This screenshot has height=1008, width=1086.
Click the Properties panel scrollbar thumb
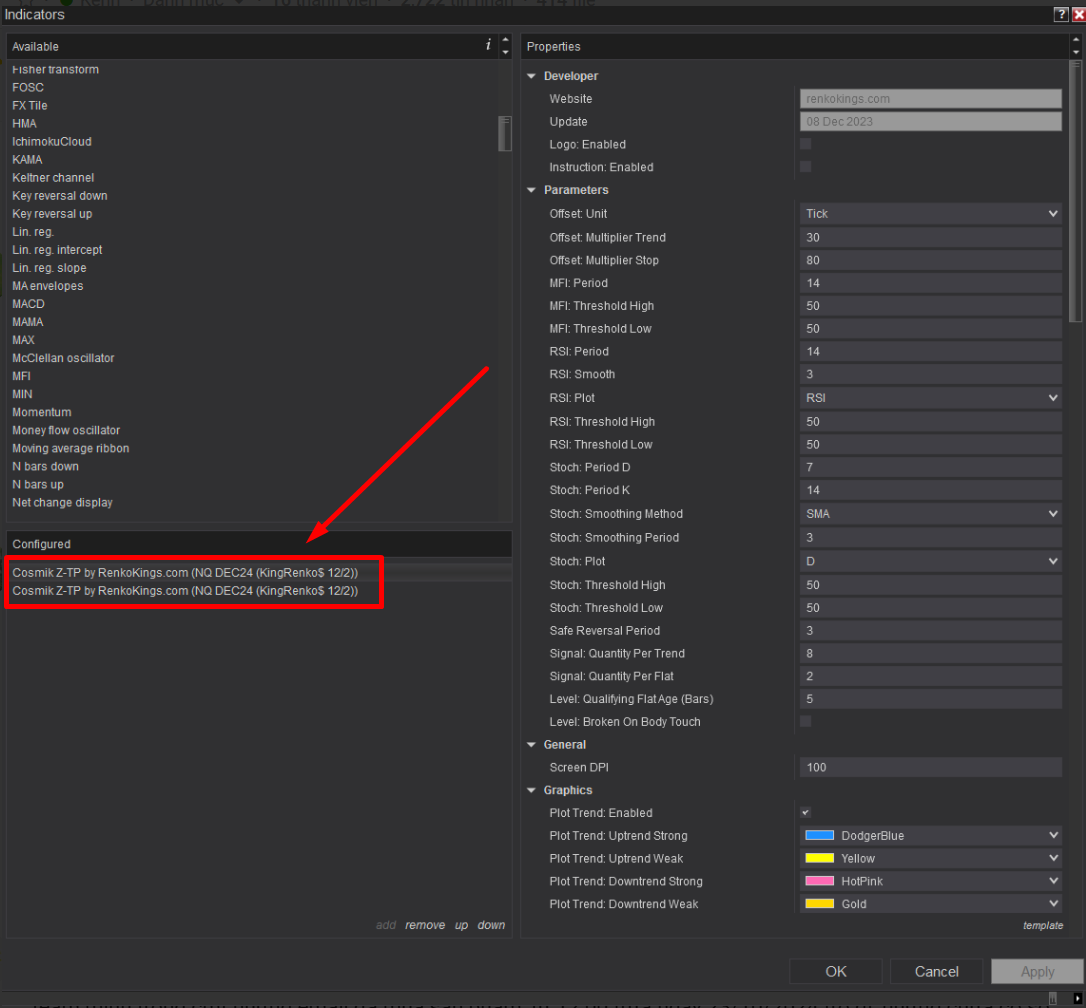tap(1075, 191)
